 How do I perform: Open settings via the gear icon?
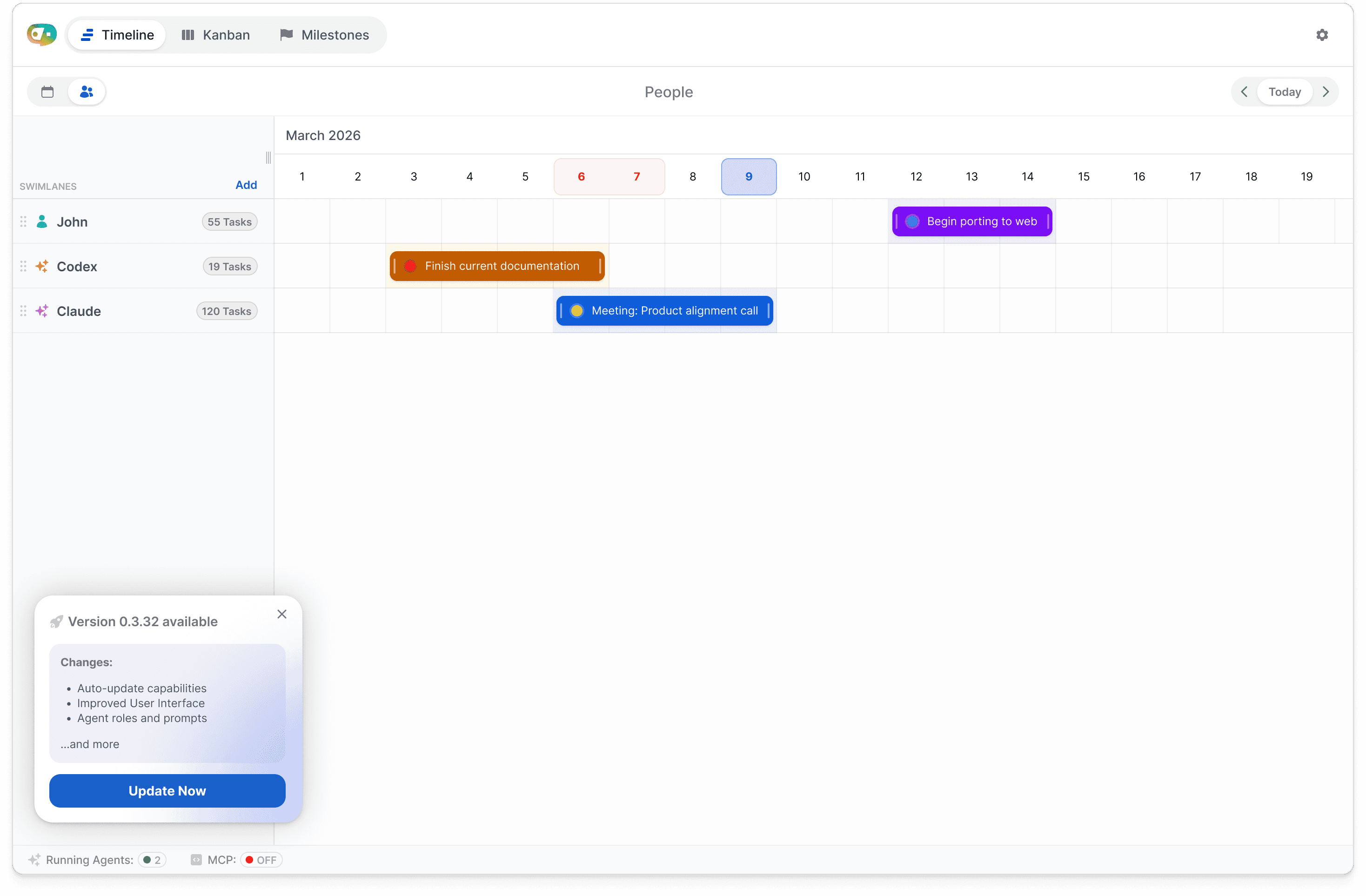click(1322, 35)
